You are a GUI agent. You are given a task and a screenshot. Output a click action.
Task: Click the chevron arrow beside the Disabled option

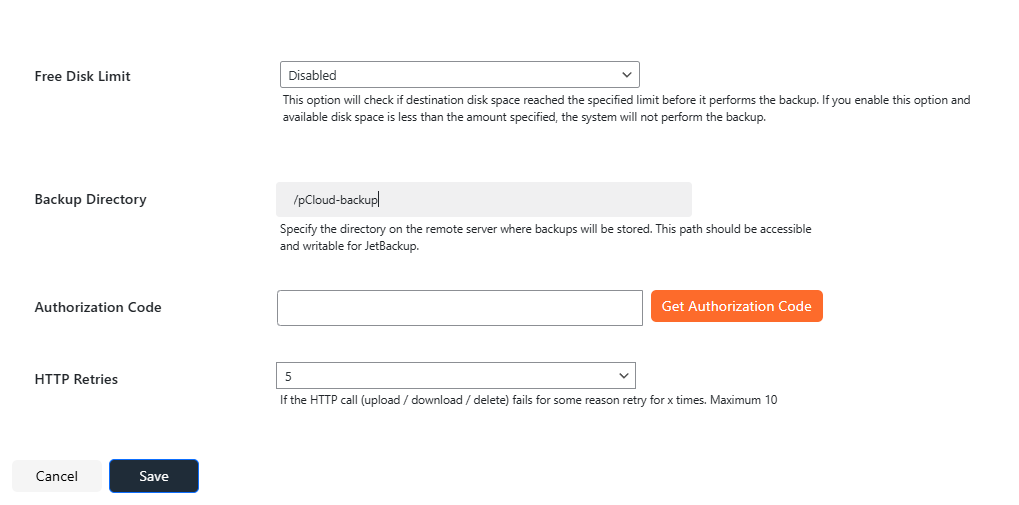627,75
